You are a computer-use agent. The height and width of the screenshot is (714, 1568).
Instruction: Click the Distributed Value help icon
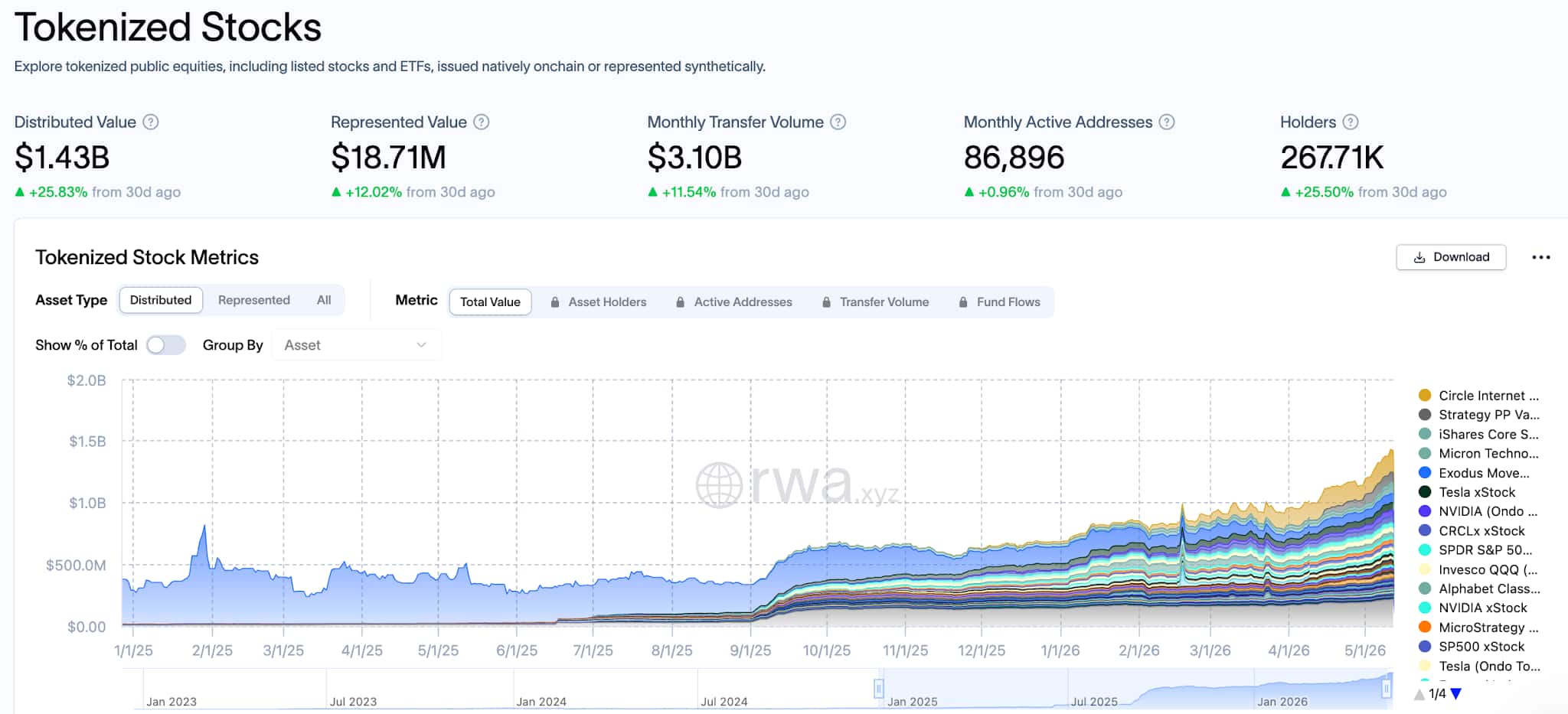151,122
